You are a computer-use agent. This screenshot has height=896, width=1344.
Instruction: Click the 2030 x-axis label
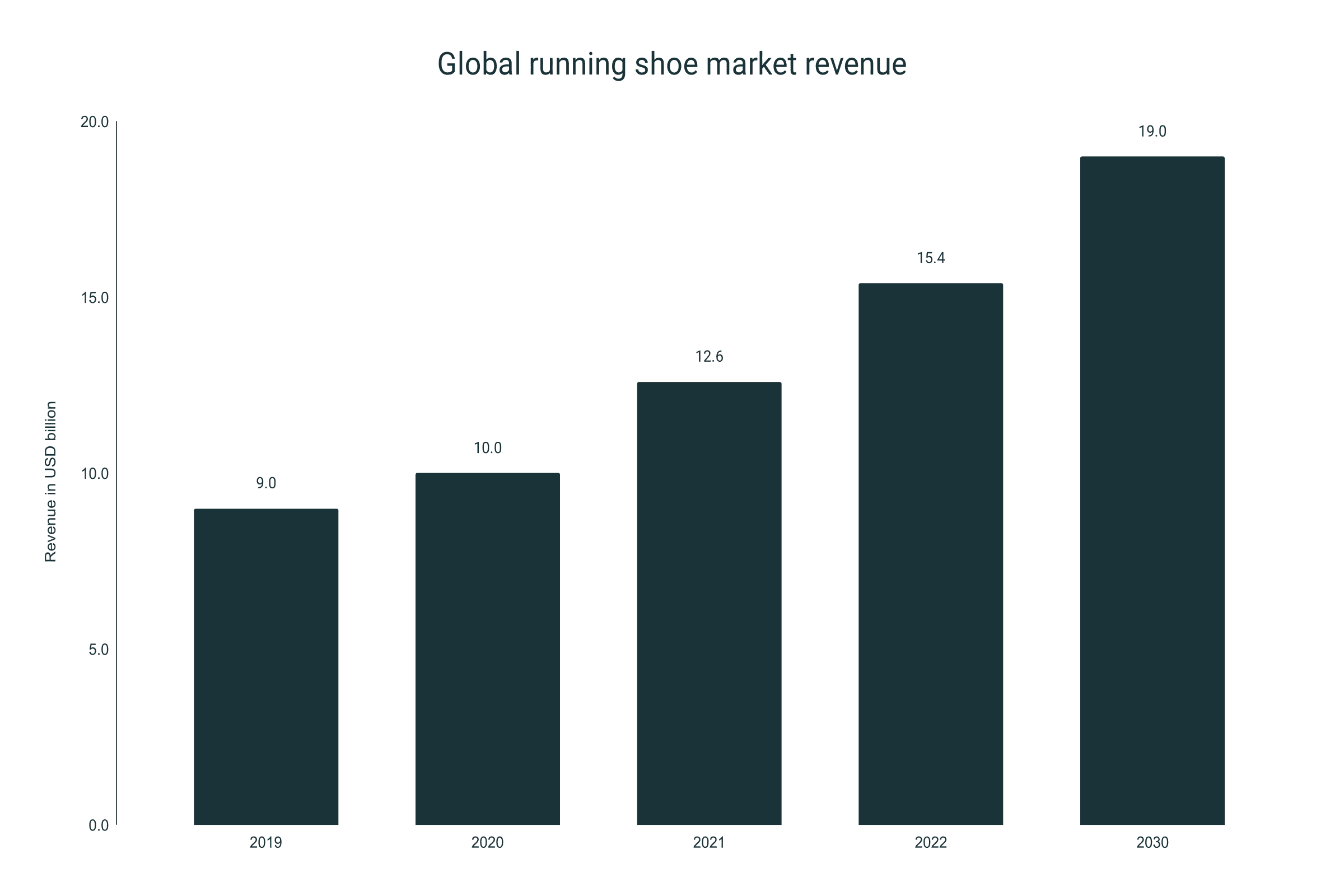coord(1152,843)
